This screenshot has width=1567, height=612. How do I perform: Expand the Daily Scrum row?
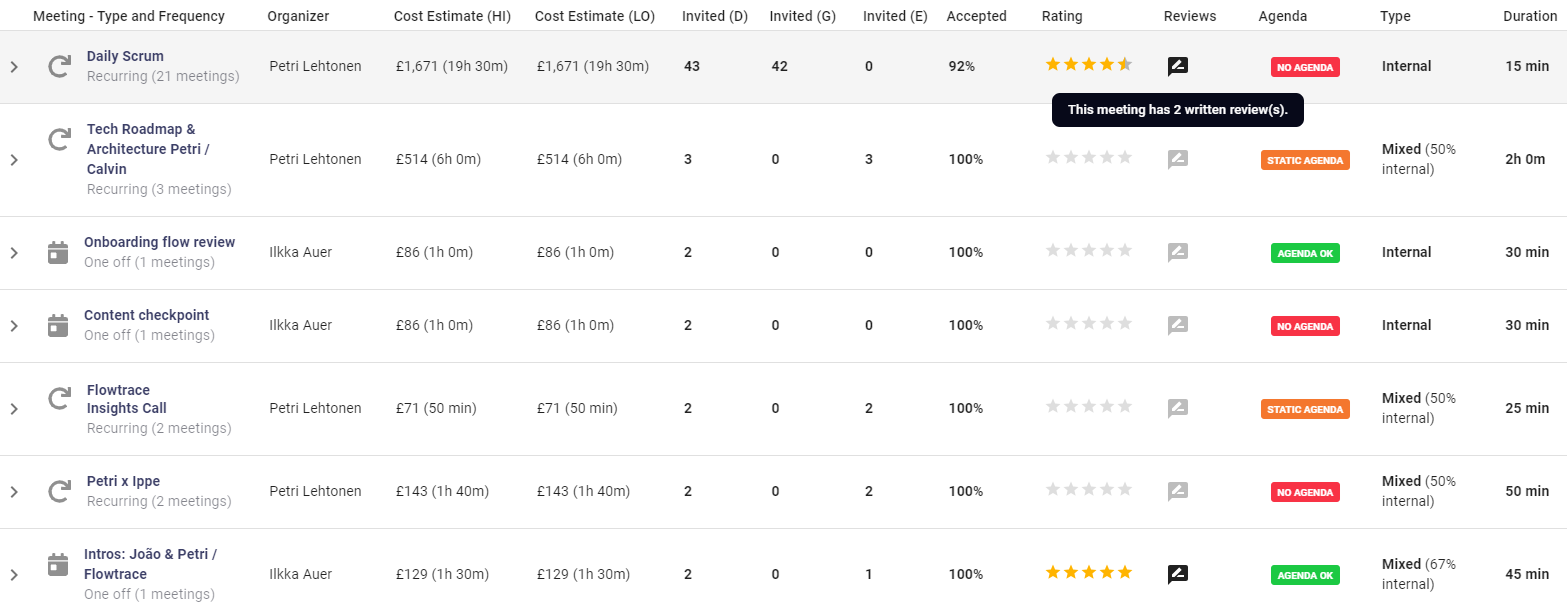click(x=14, y=67)
